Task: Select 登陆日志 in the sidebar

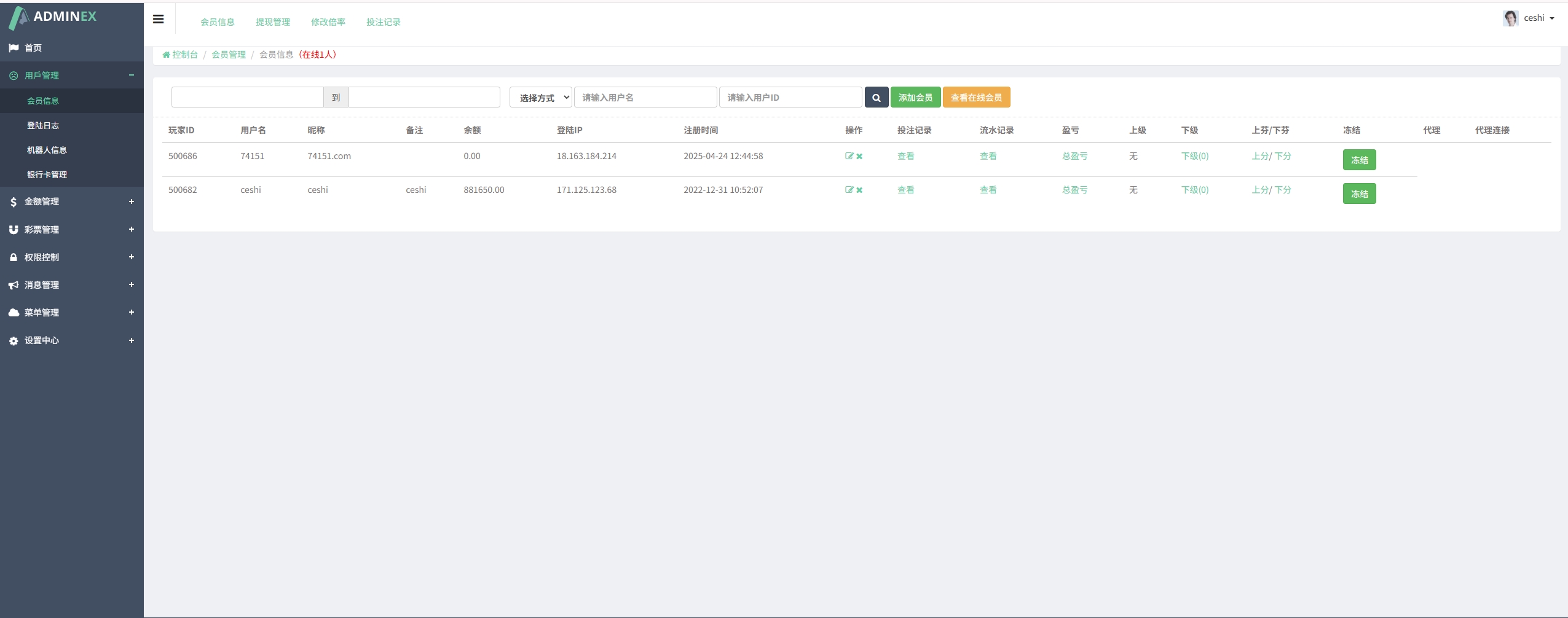Action: tap(43, 125)
